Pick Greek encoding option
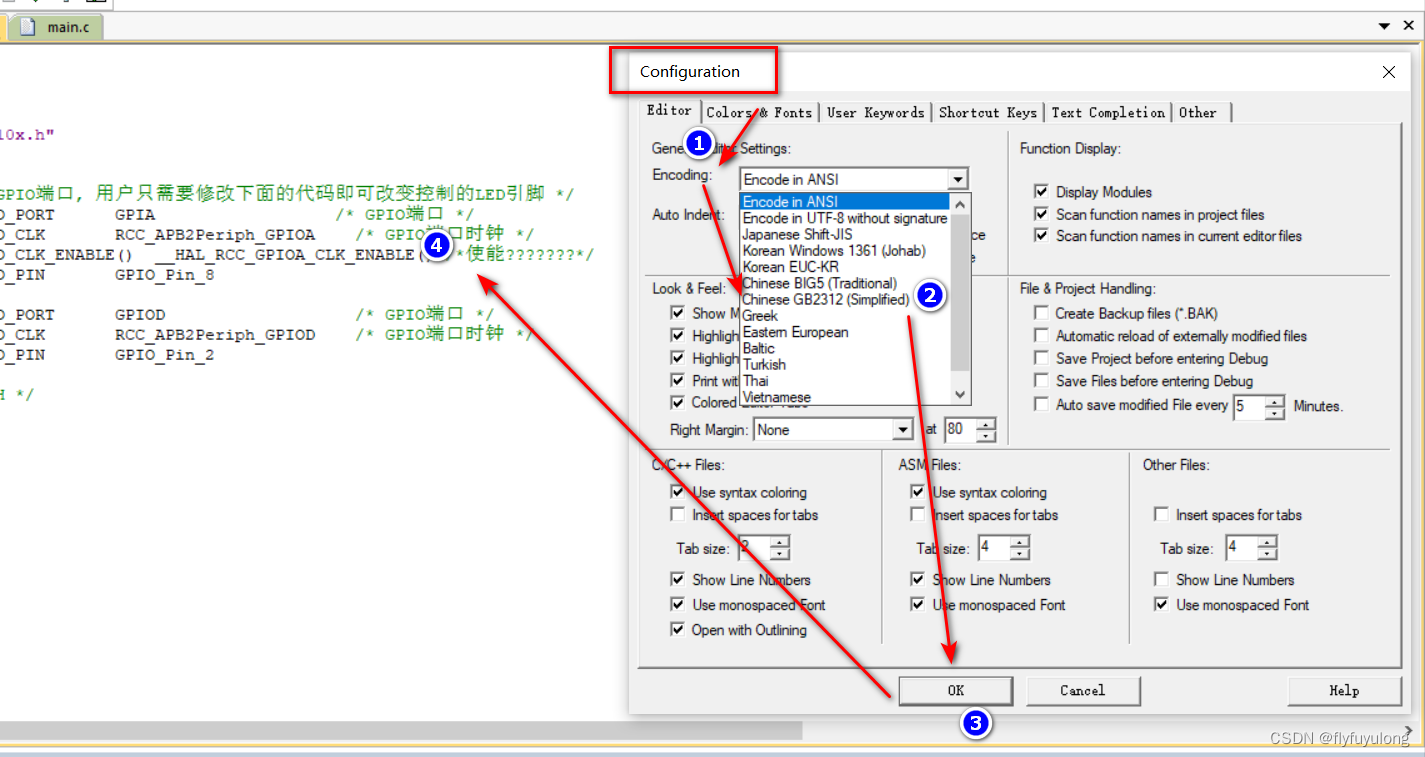This screenshot has width=1425, height=757. 844,315
